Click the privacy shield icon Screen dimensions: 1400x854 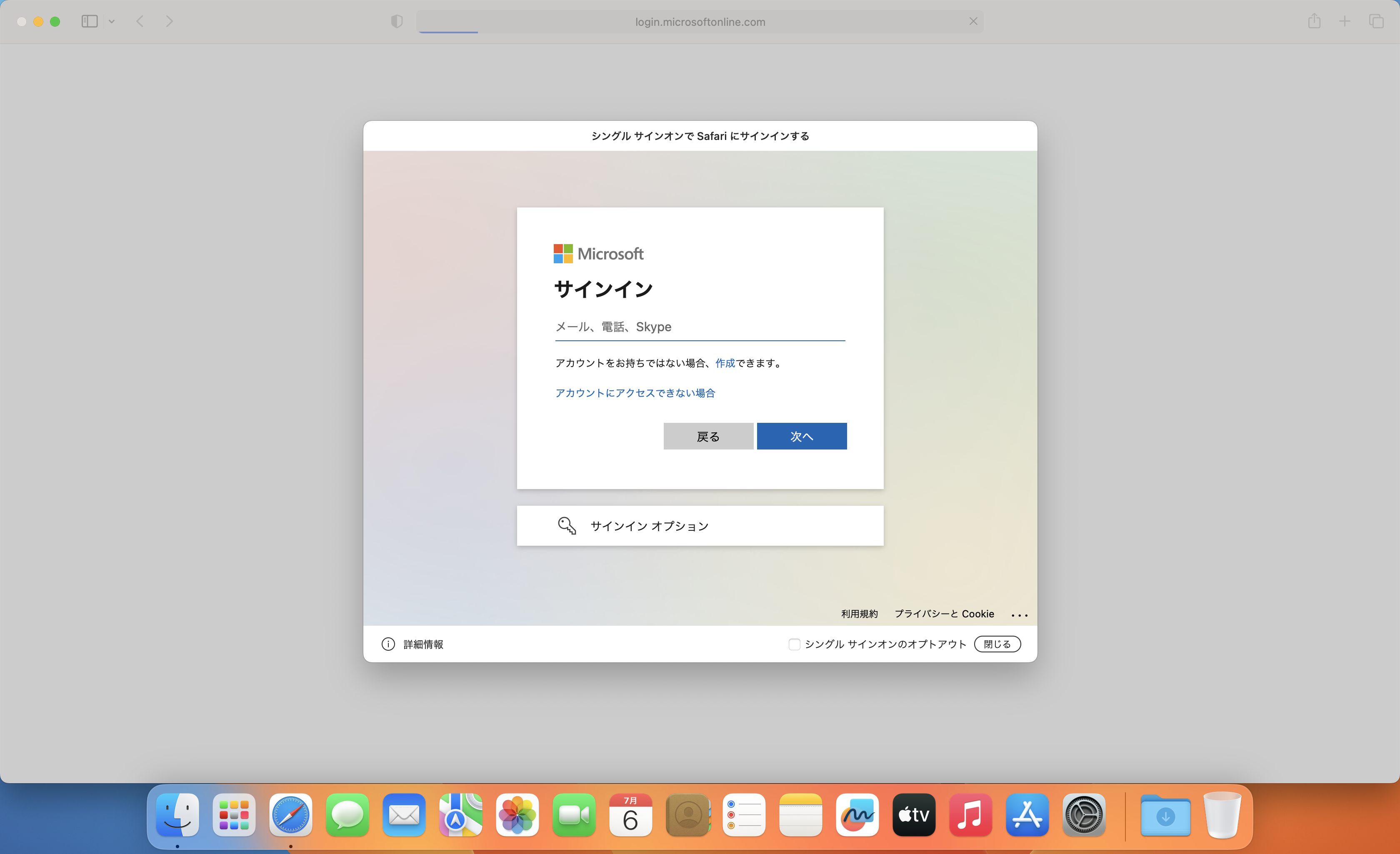[x=397, y=22]
